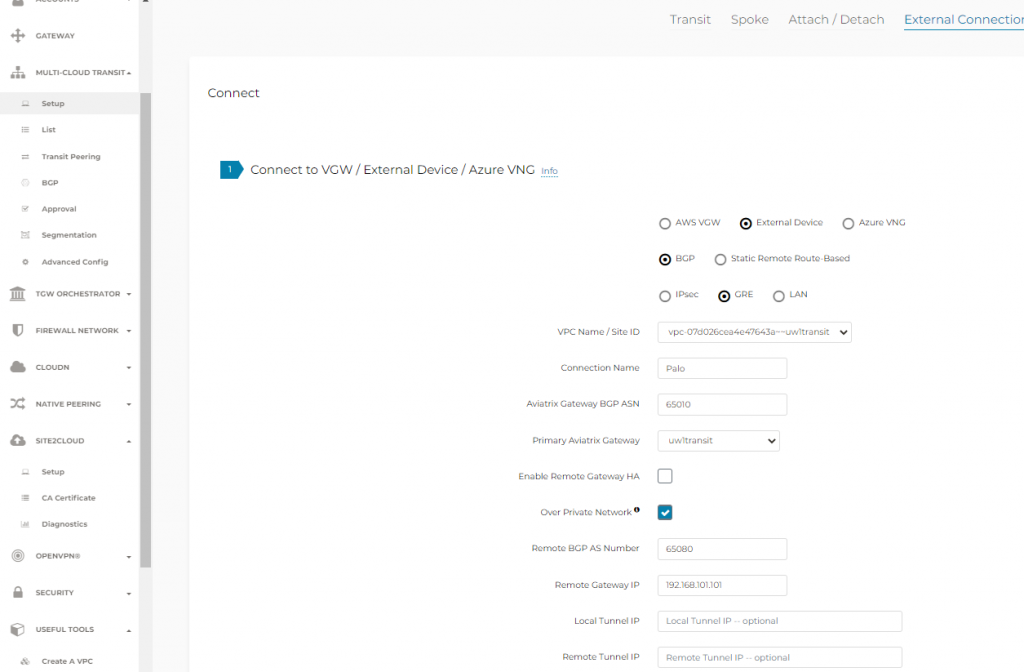Image resolution: width=1024 pixels, height=672 pixels.
Task: Open the Transit Peering menu item
Action: (71, 157)
